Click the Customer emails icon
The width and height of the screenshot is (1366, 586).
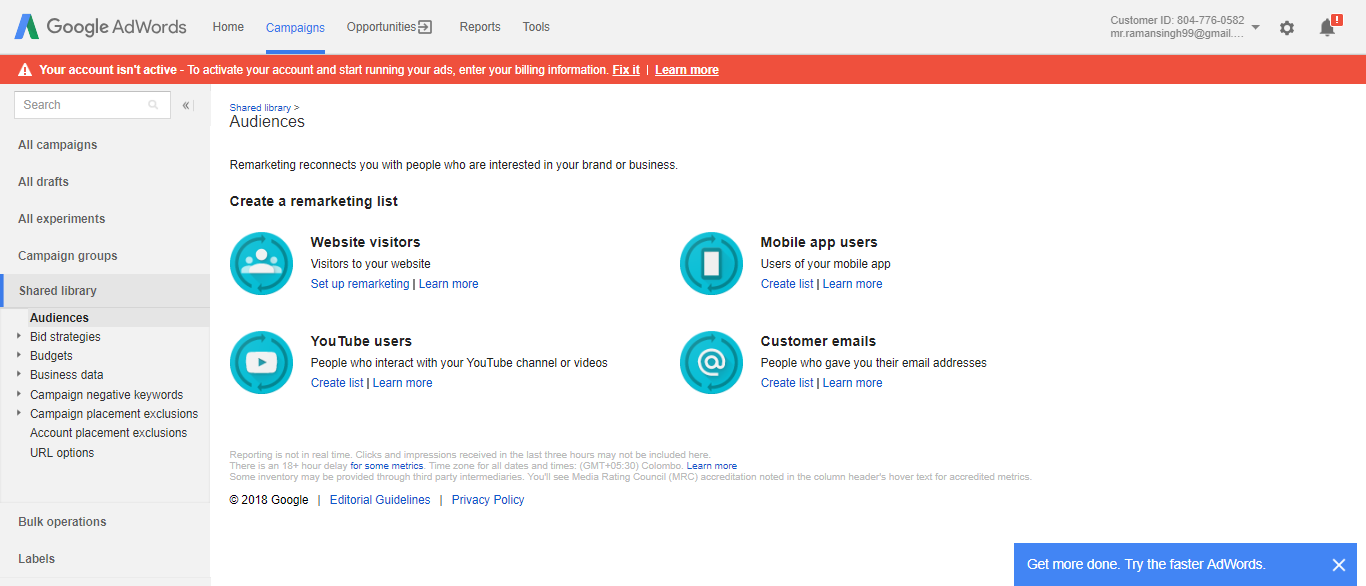click(711, 363)
